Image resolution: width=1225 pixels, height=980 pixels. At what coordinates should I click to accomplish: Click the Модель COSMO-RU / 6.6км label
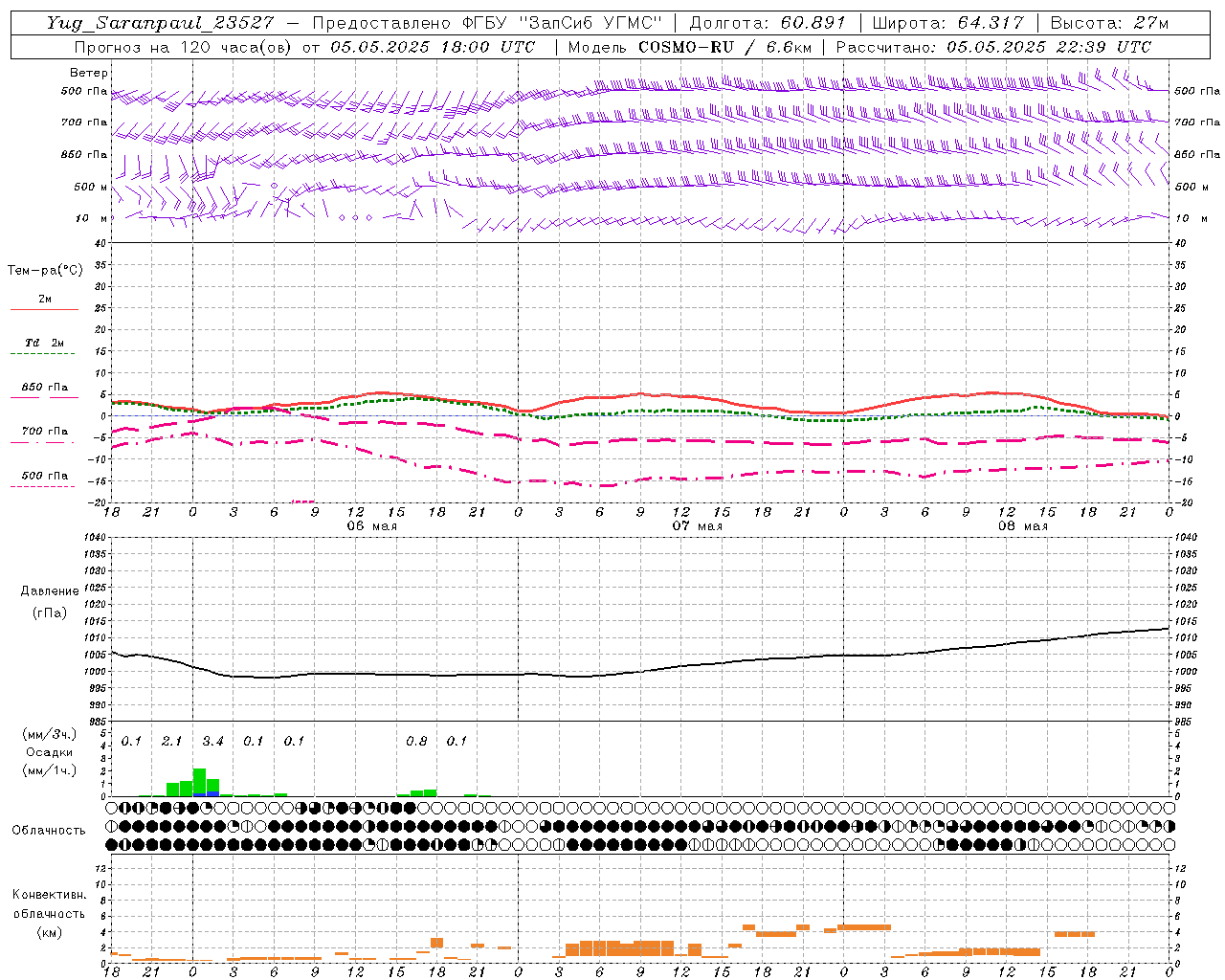pyautogui.click(x=690, y=47)
